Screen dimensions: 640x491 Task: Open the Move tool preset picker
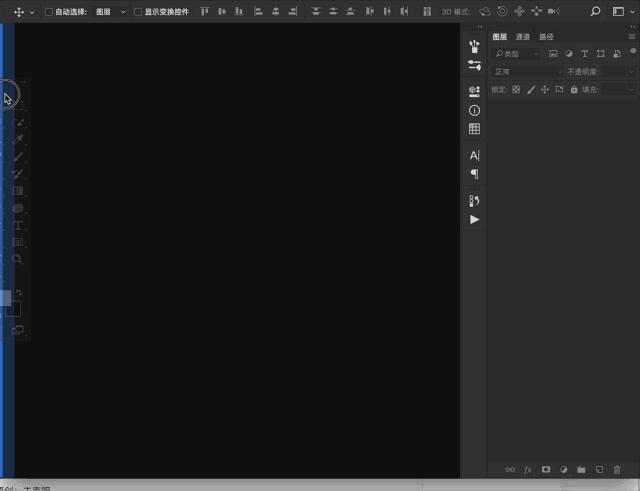coord(32,12)
